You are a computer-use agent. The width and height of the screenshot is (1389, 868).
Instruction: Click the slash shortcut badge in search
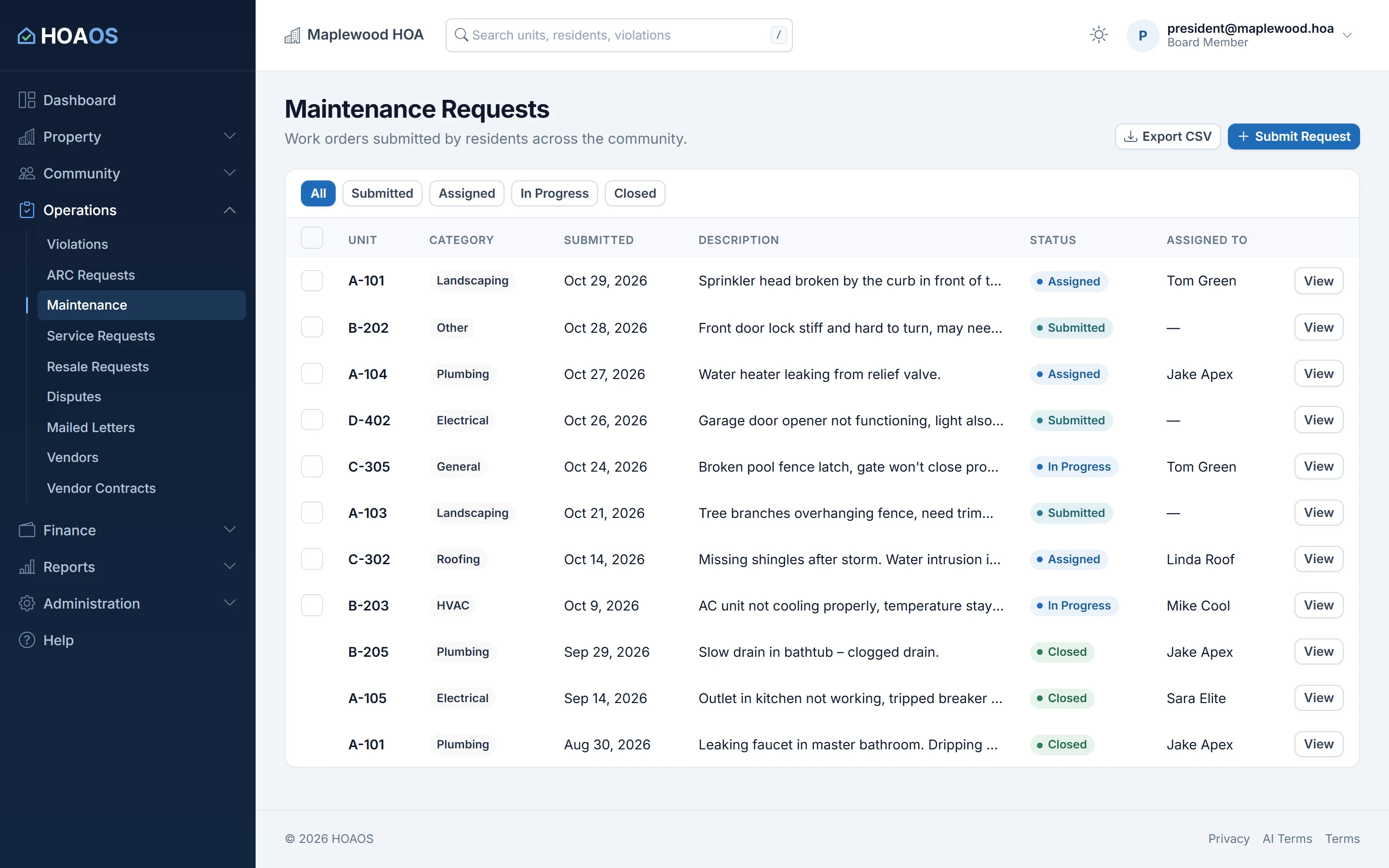[x=778, y=35]
